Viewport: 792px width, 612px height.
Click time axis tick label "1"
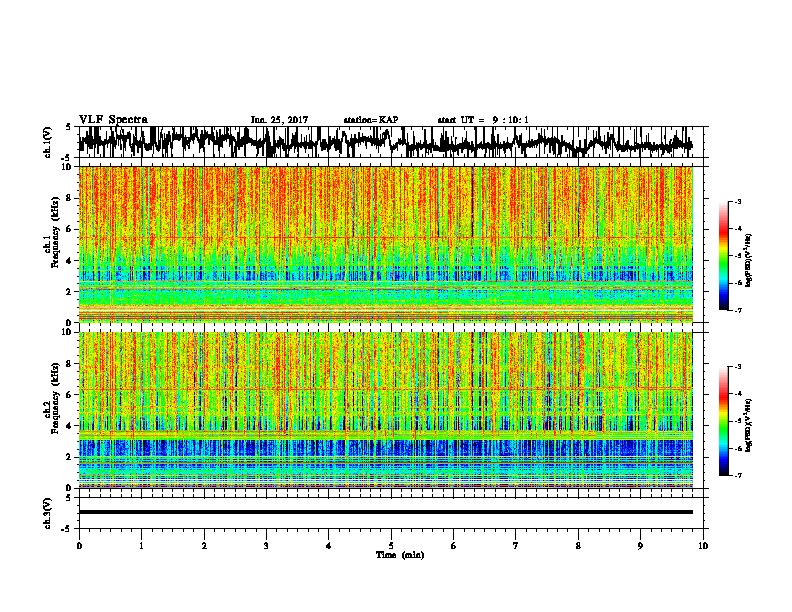[x=141, y=546]
